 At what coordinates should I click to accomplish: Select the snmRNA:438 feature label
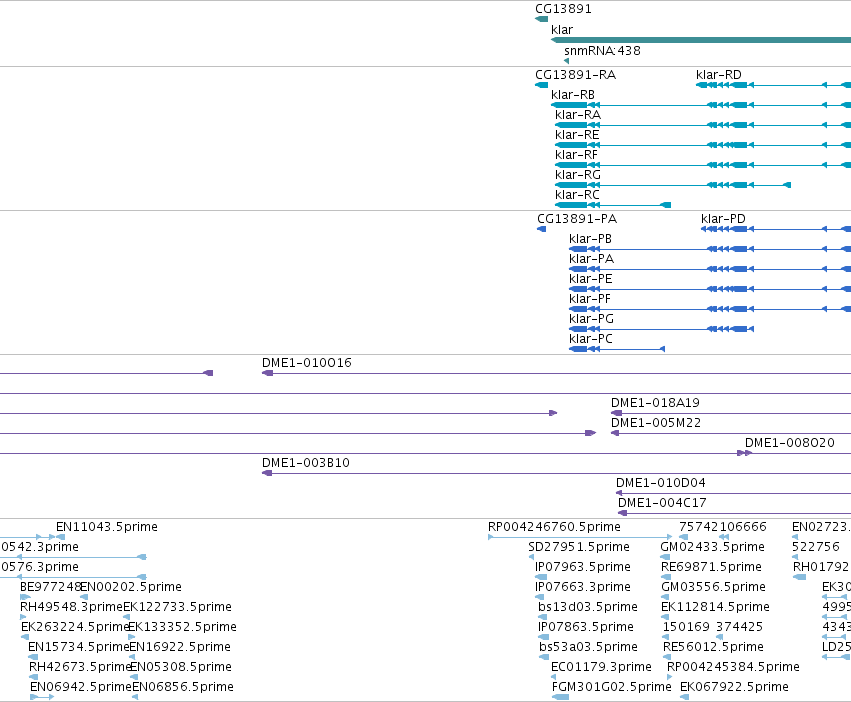pyautogui.click(x=602, y=51)
